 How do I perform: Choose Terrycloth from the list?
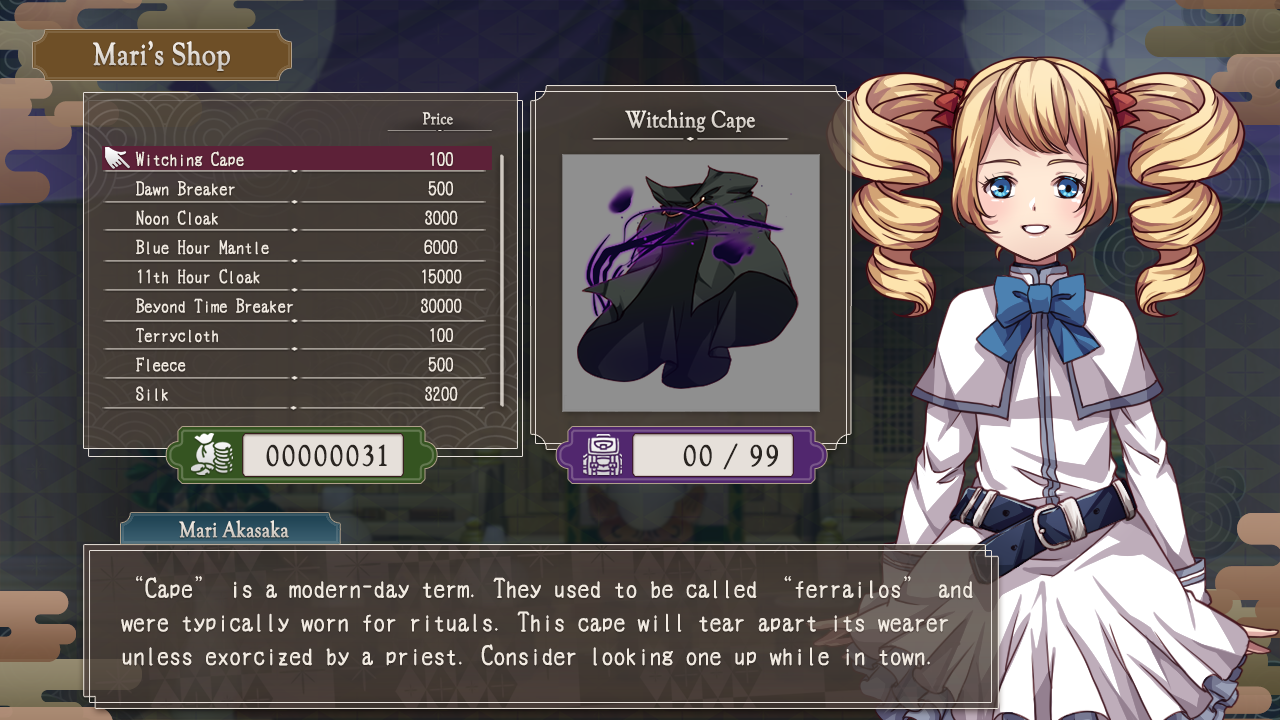click(298, 336)
